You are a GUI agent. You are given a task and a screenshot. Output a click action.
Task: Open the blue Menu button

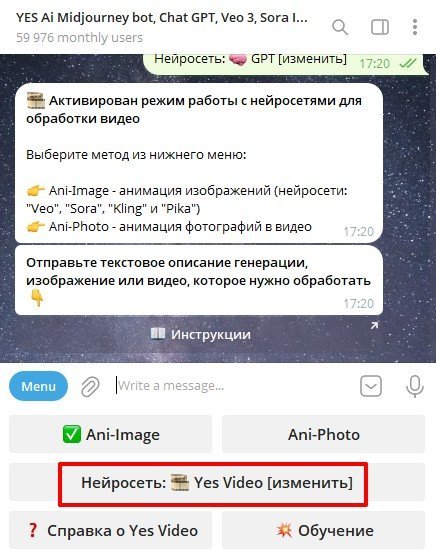tap(39, 386)
